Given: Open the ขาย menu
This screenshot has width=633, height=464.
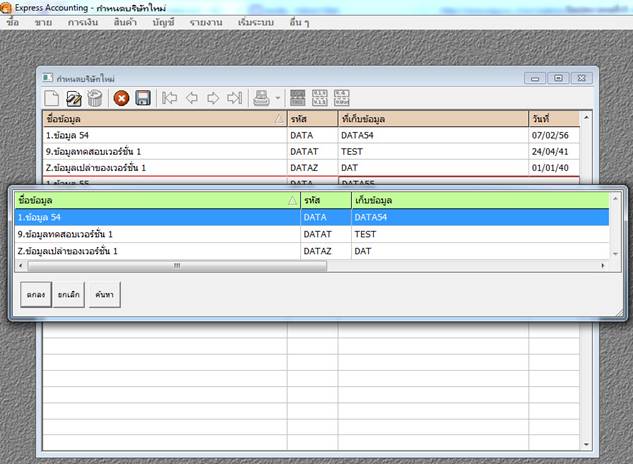Looking at the screenshot, I should (43, 21).
